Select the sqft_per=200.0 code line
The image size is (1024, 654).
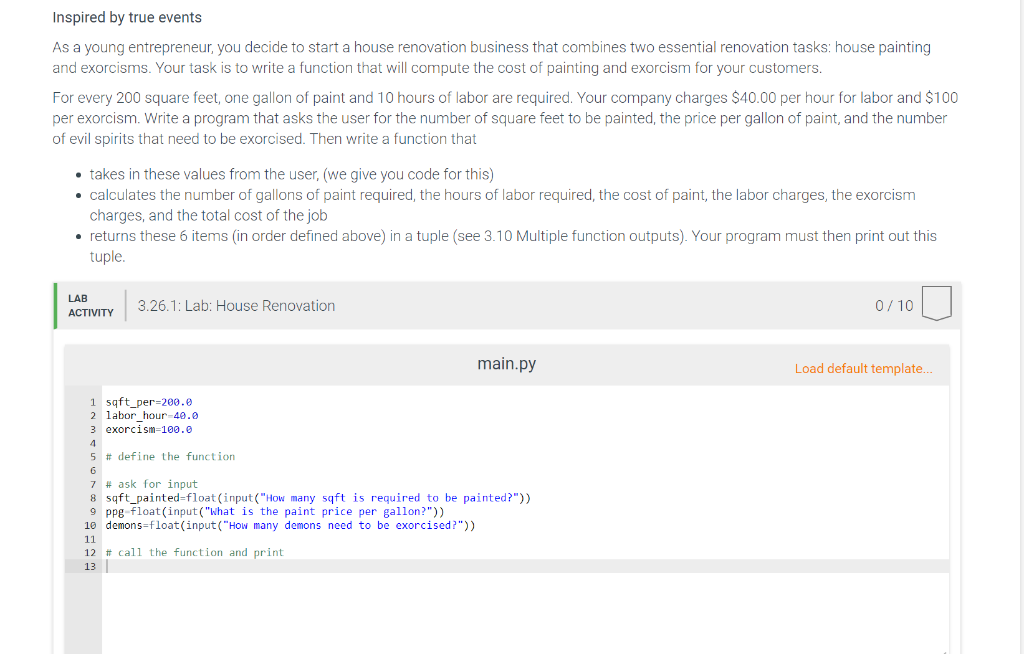(147, 402)
